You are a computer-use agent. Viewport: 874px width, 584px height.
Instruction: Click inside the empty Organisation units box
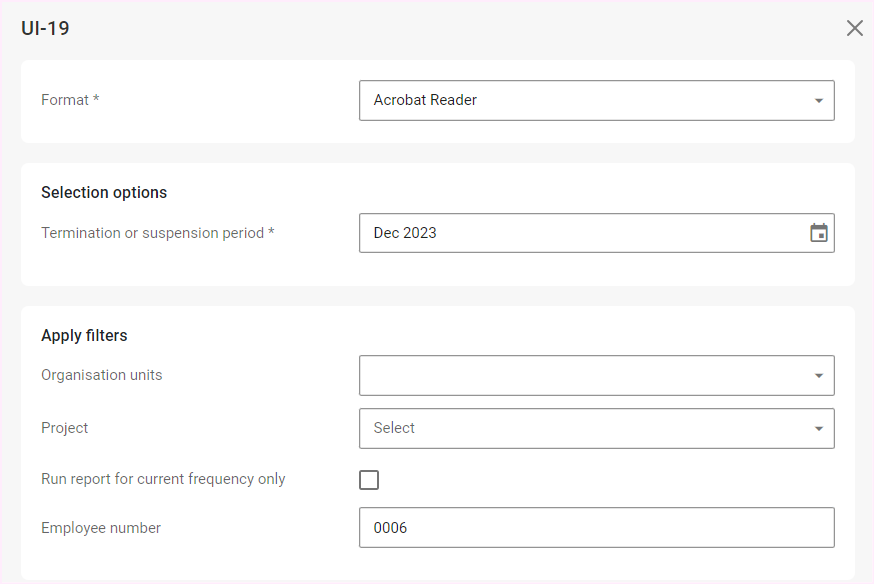tap(580, 376)
